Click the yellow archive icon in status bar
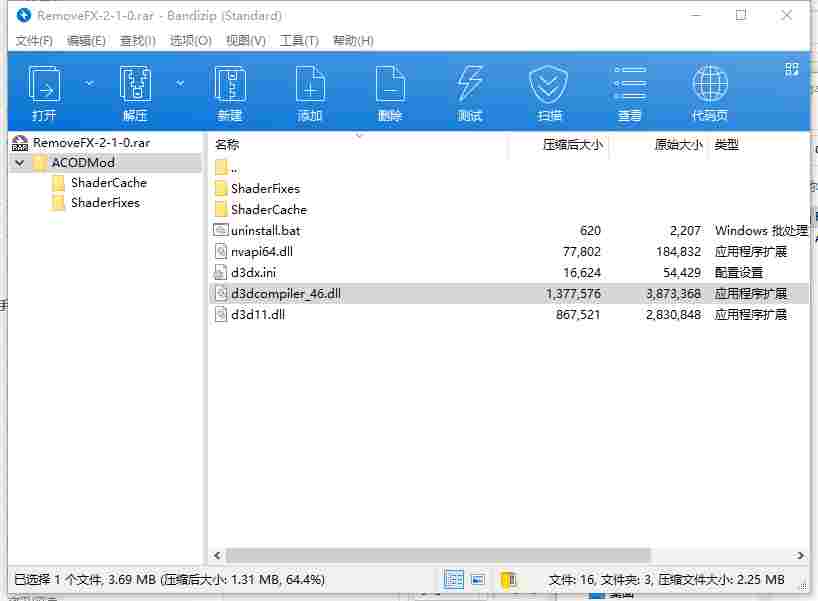Screen dimensions: 818x601 (x=509, y=580)
